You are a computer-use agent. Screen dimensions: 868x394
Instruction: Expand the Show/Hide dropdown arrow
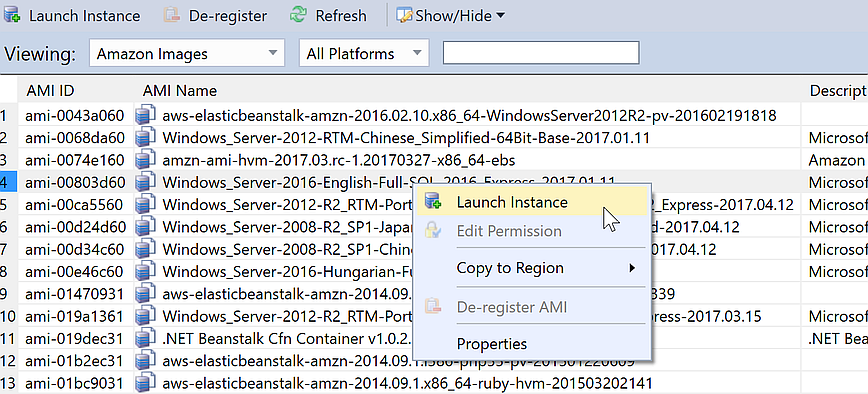click(x=500, y=15)
